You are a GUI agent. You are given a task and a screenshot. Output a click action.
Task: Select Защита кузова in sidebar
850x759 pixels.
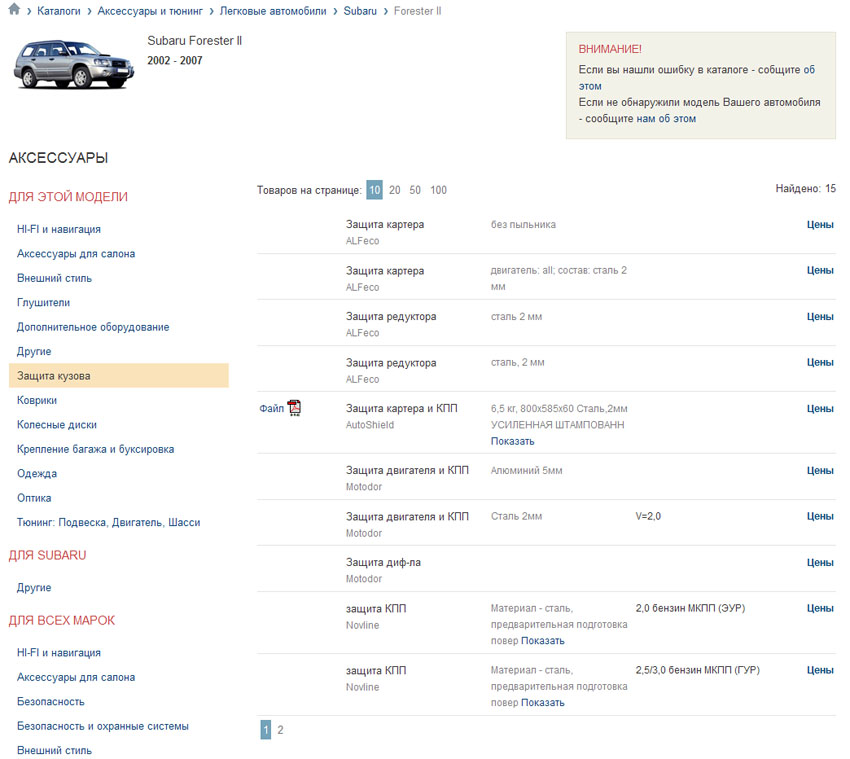point(54,376)
